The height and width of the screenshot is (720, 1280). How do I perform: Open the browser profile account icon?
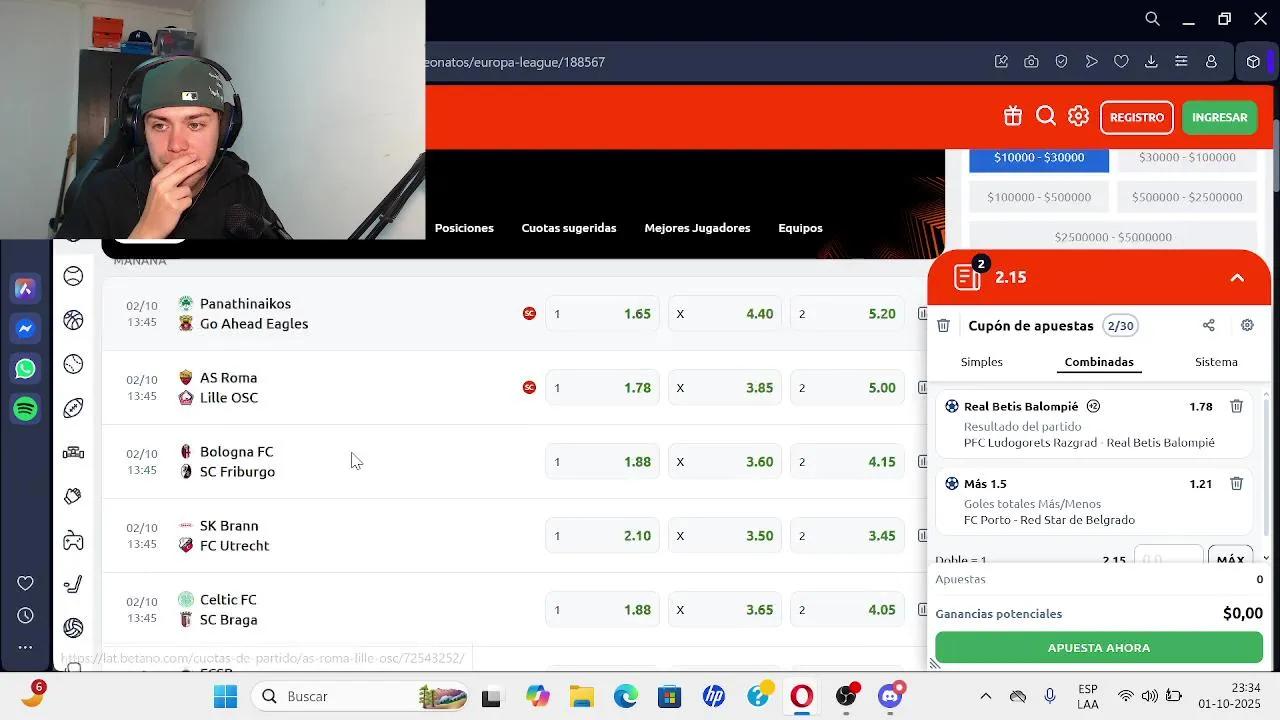pyautogui.click(x=1211, y=62)
